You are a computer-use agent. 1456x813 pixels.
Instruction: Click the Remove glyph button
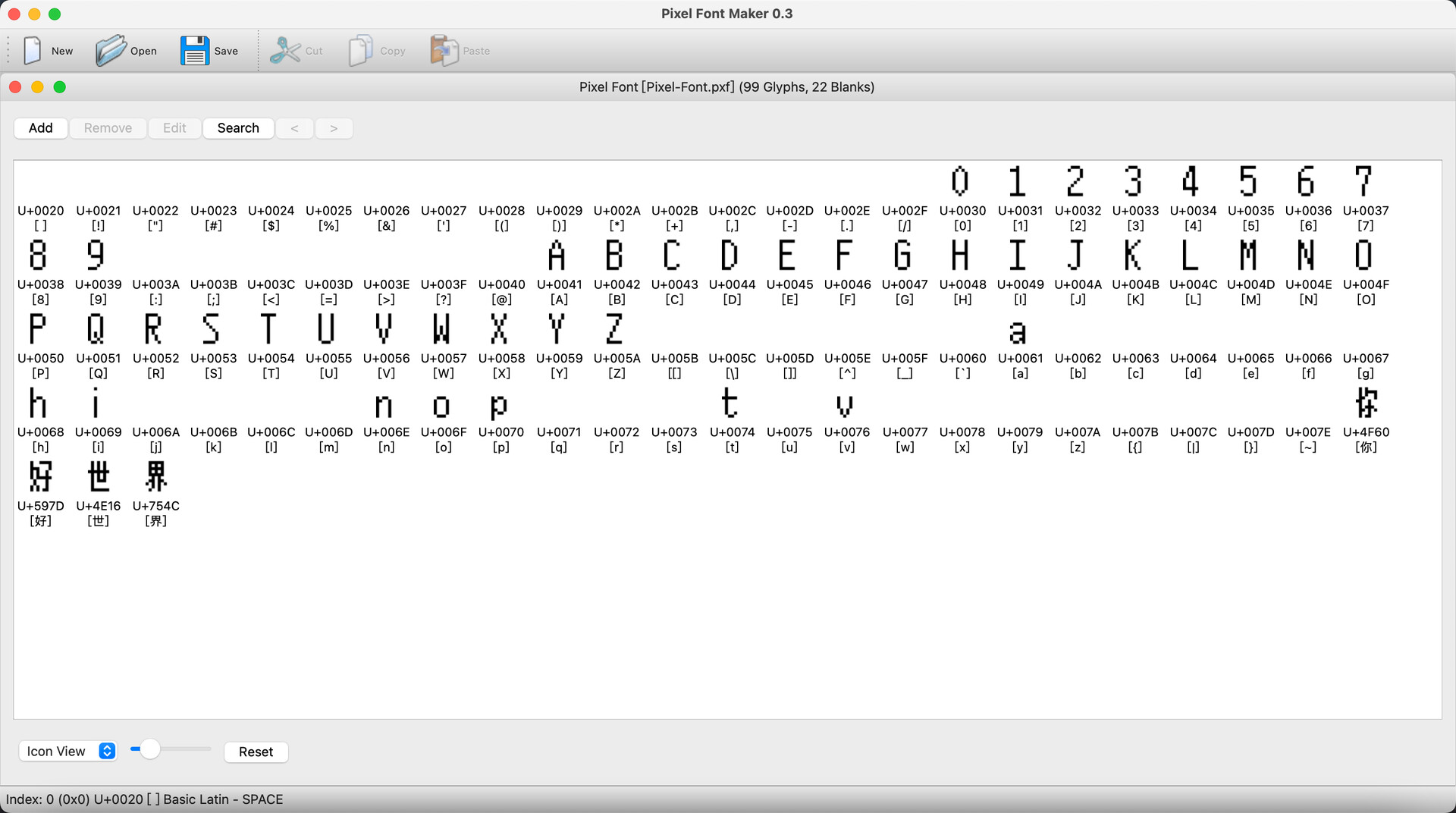pyautogui.click(x=108, y=128)
